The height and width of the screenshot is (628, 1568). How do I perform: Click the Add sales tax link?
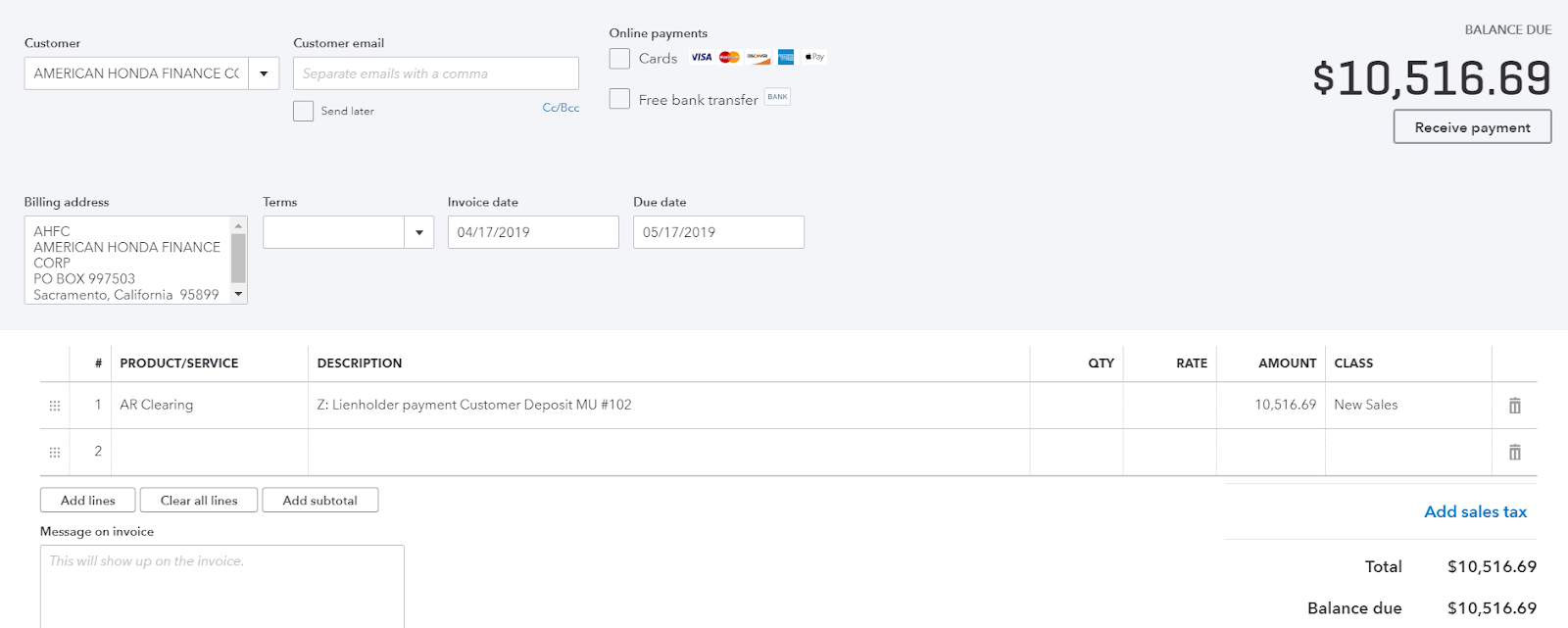1475,511
